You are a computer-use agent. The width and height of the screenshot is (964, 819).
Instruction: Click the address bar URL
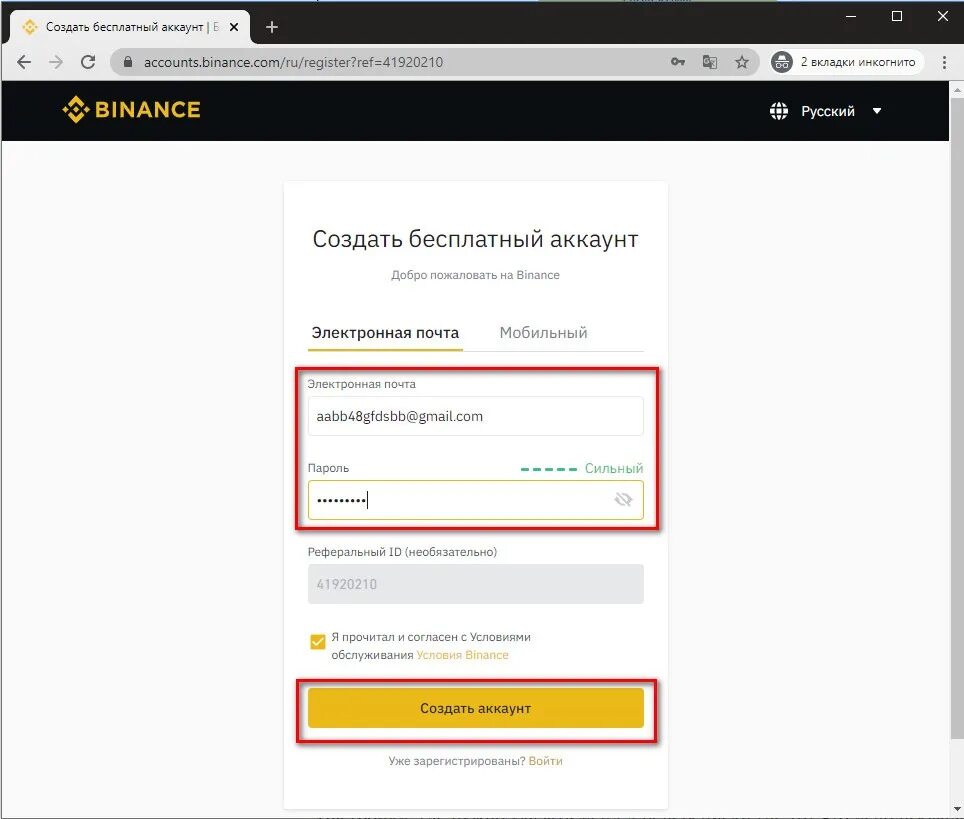(293, 62)
